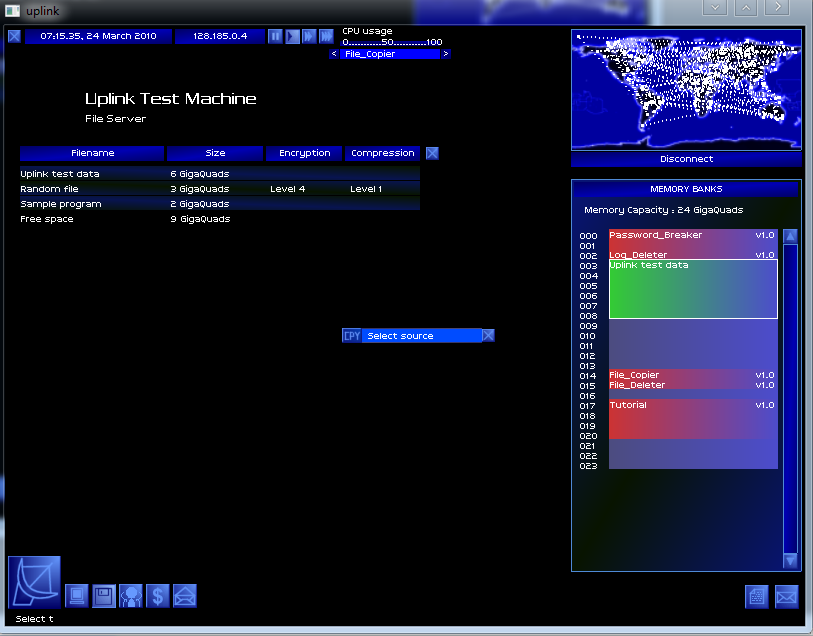This screenshot has height=636, width=813.
Task: Click the date and time display
Action: pyautogui.click(x=99, y=36)
